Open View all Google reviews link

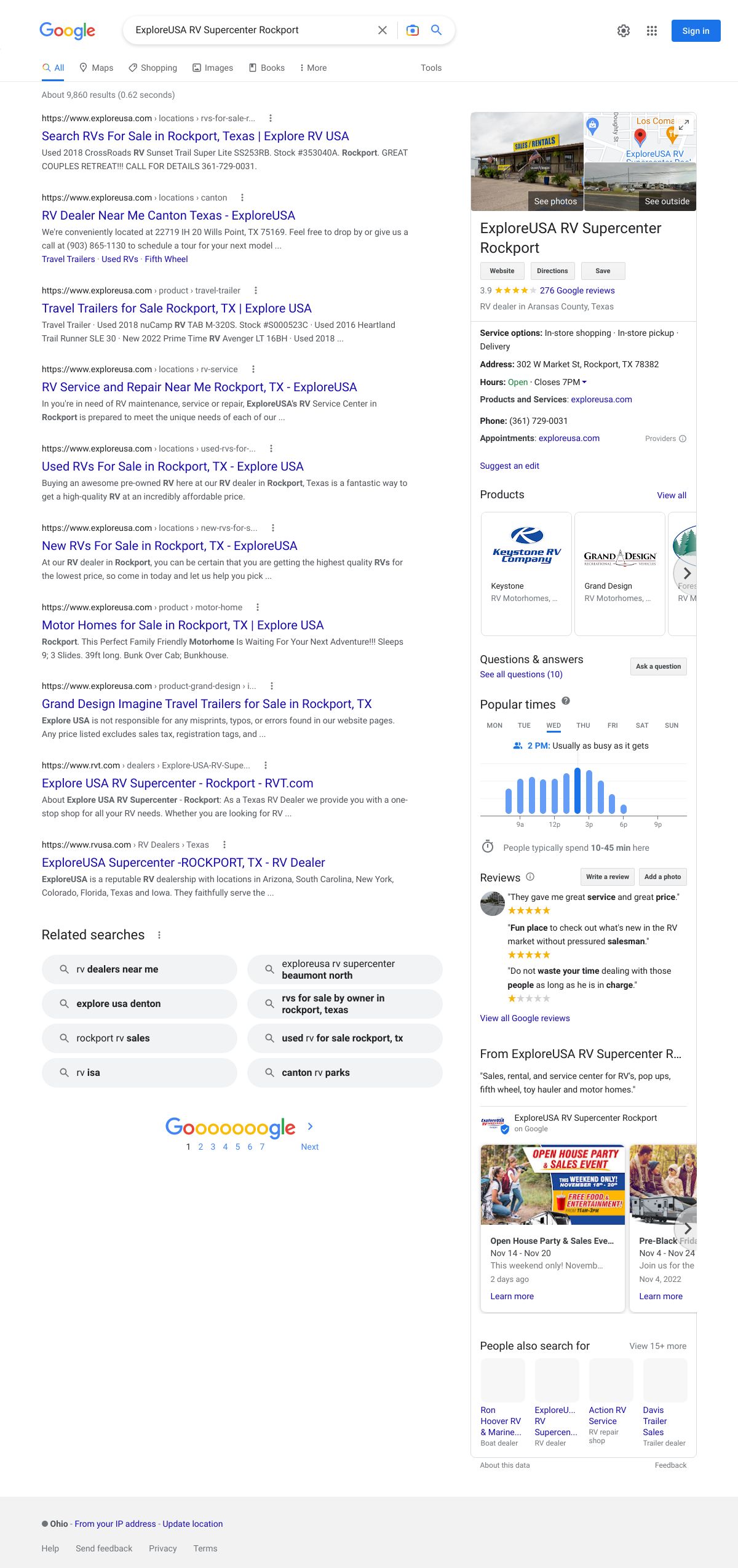[x=525, y=1018]
